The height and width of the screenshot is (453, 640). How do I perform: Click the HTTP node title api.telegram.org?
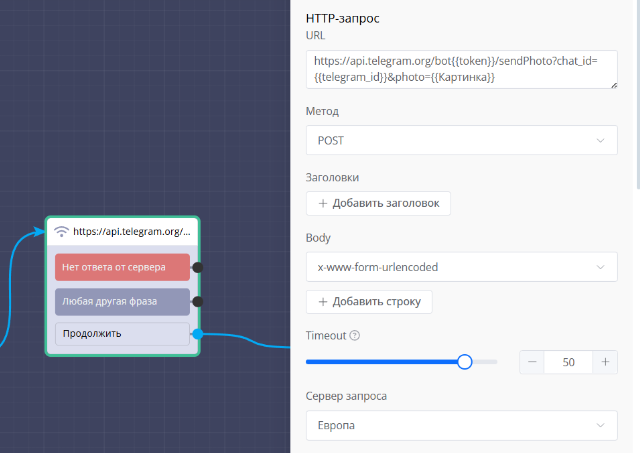coord(131,231)
